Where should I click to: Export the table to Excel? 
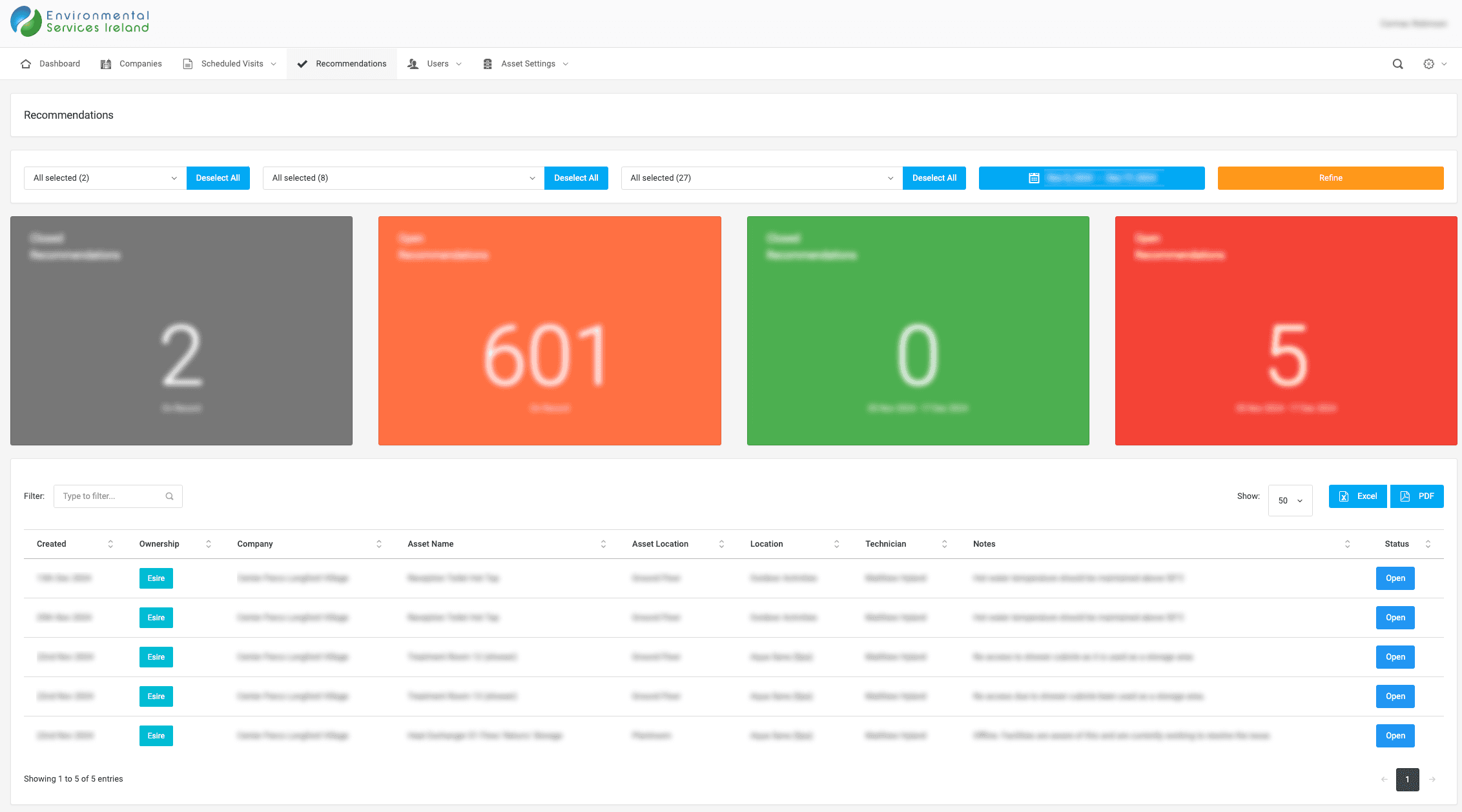pyautogui.click(x=1357, y=496)
